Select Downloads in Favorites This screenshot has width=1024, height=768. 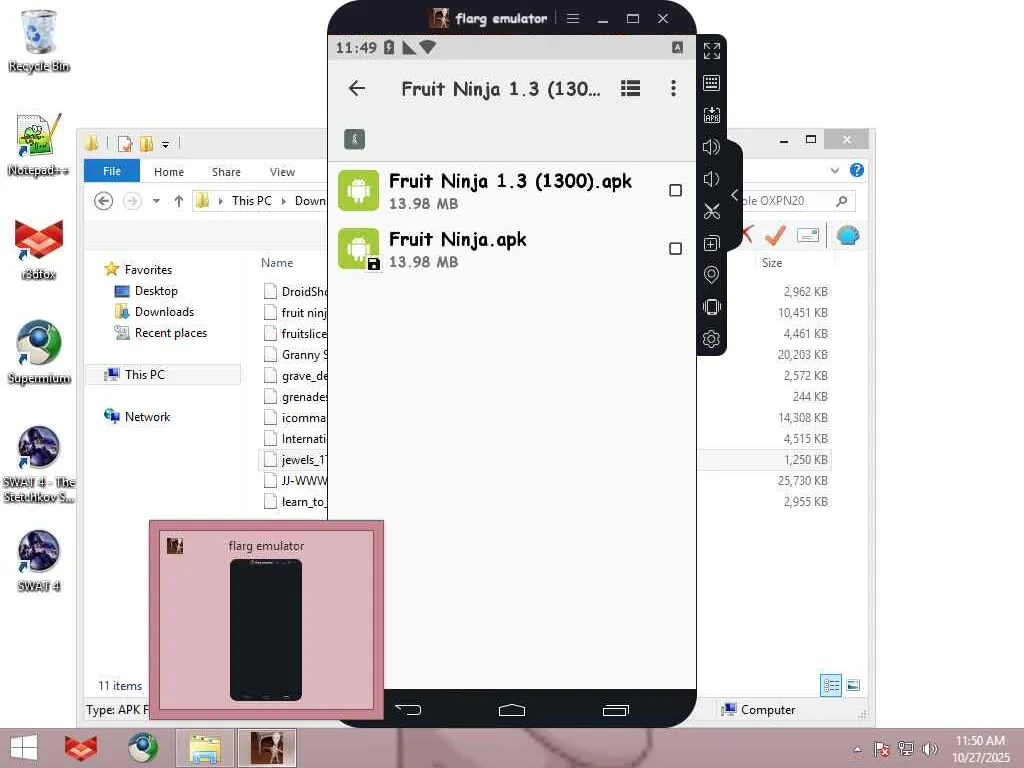tap(164, 312)
